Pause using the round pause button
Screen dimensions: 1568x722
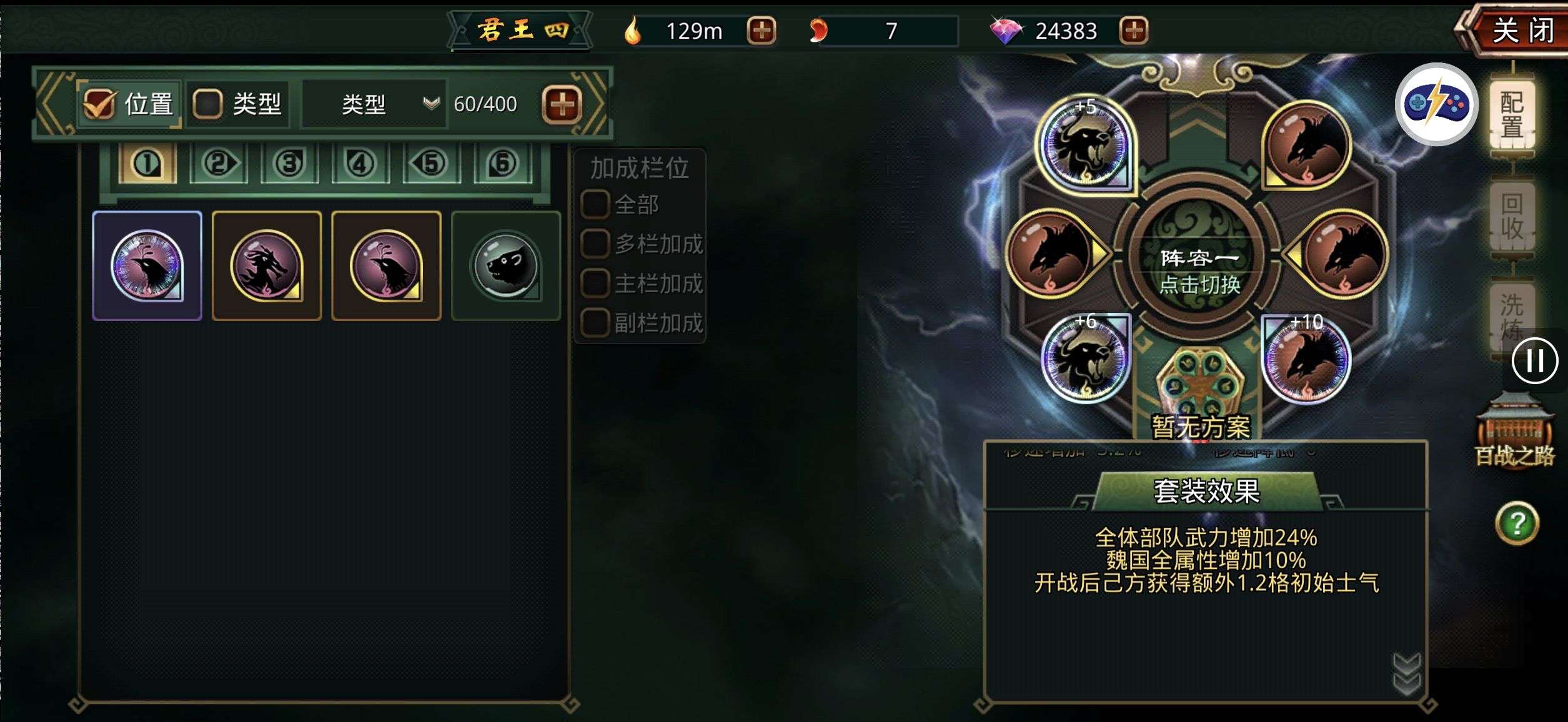coord(1535,360)
